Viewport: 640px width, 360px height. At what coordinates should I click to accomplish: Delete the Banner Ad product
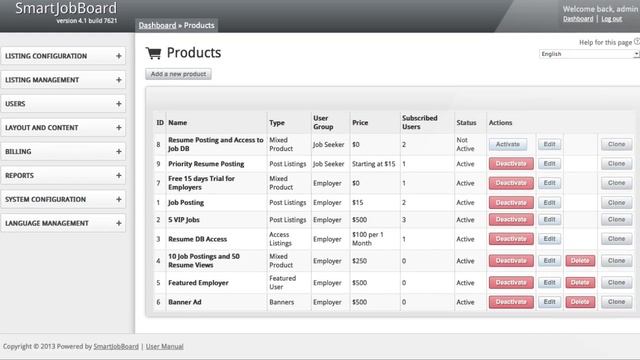580,302
